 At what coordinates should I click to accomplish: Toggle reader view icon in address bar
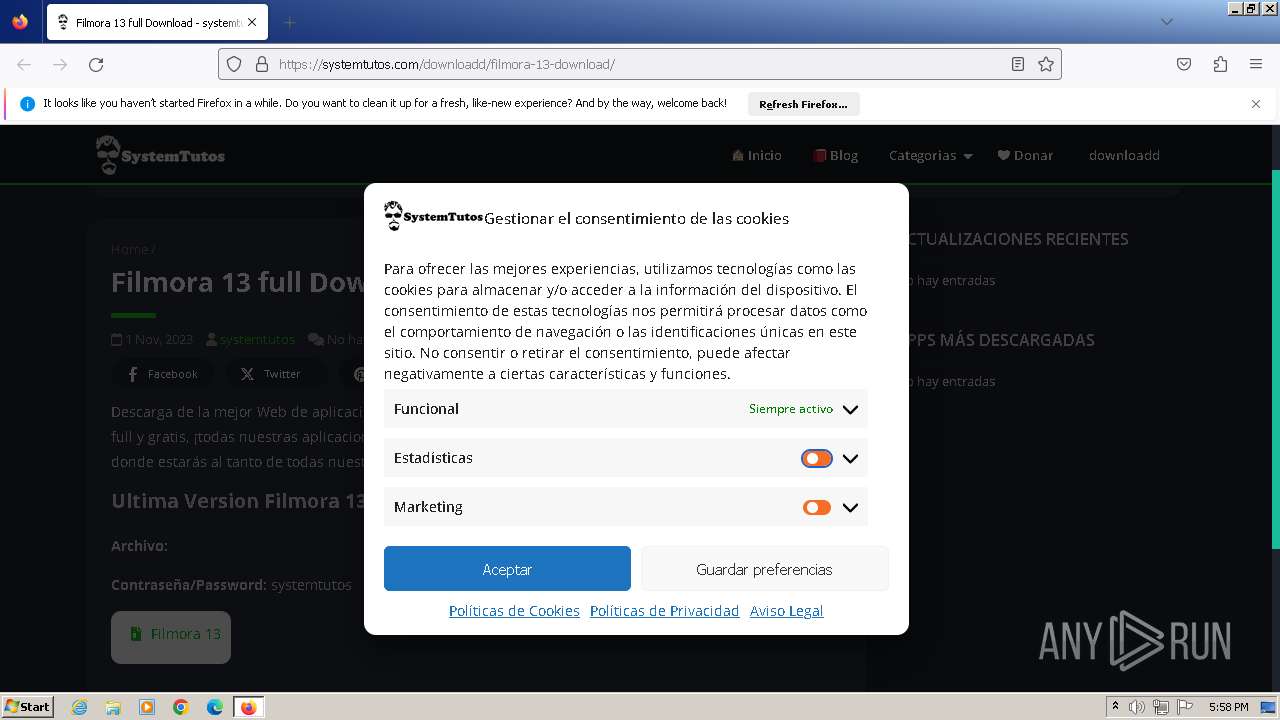1018,64
